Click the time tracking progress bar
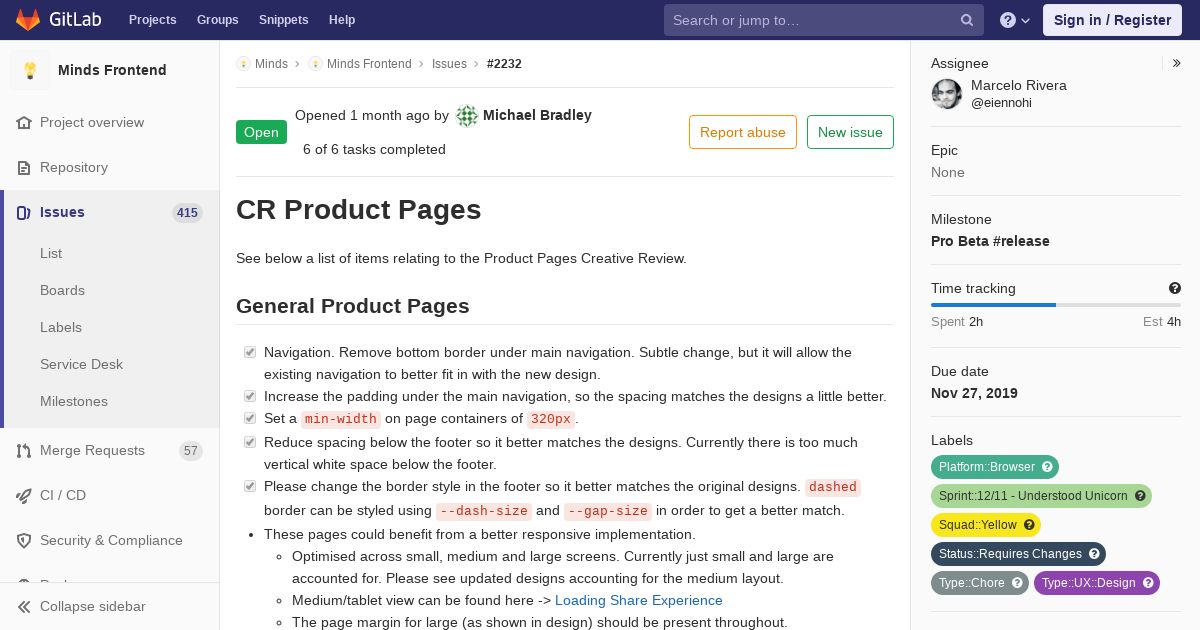Screen dimensions: 1200x630 [x=1056, y=305]
